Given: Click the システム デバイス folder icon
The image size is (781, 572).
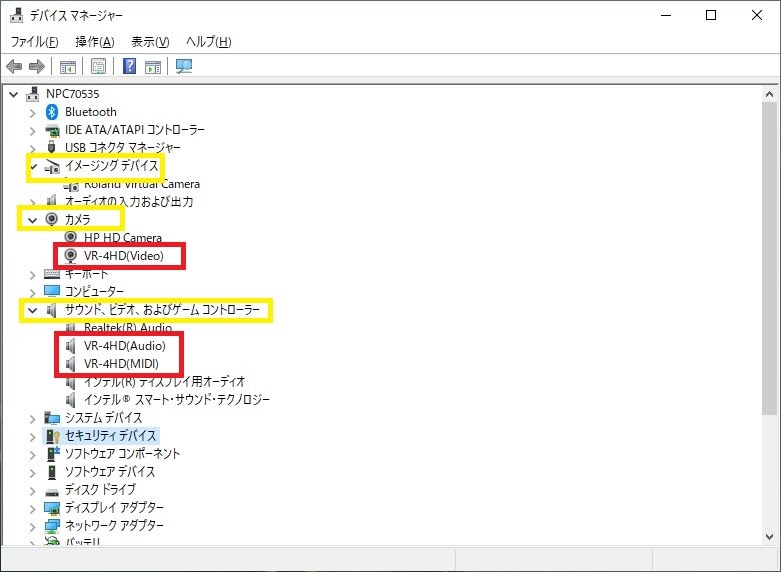Looking at the screenshot, I should 52,418.
